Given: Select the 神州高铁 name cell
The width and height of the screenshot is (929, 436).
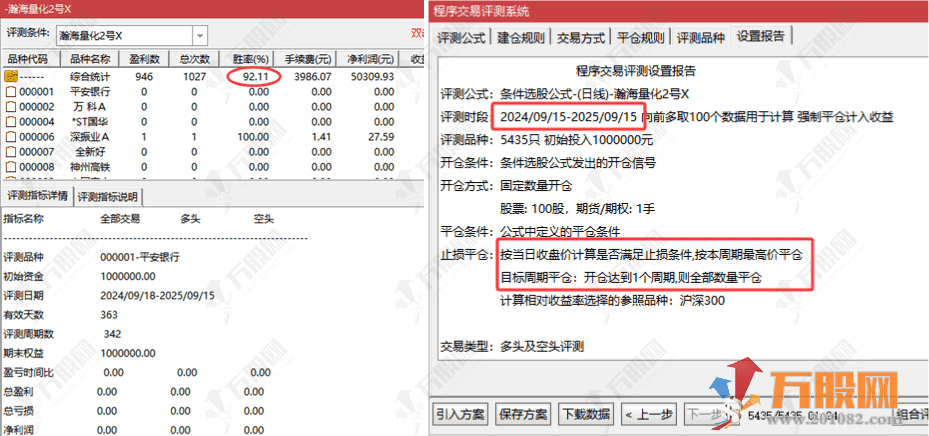Looking at the screenshot, I should point(90,167).
